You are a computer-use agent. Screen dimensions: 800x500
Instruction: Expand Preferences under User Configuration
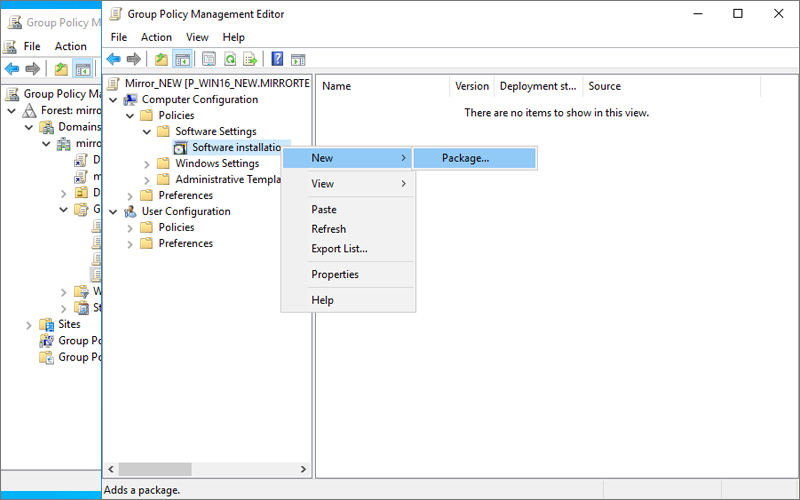pyautogui.click(x=130, y=244)
